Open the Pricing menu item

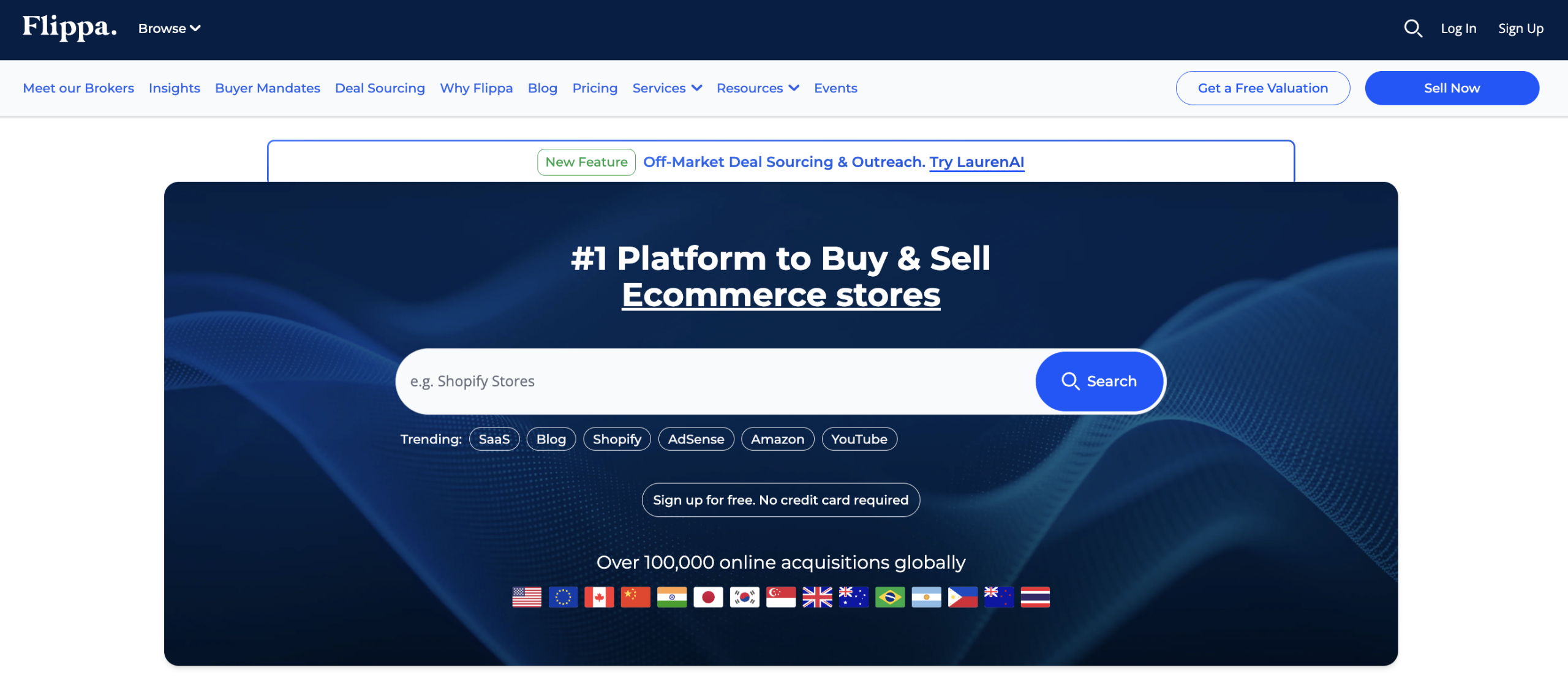(595, 88)
